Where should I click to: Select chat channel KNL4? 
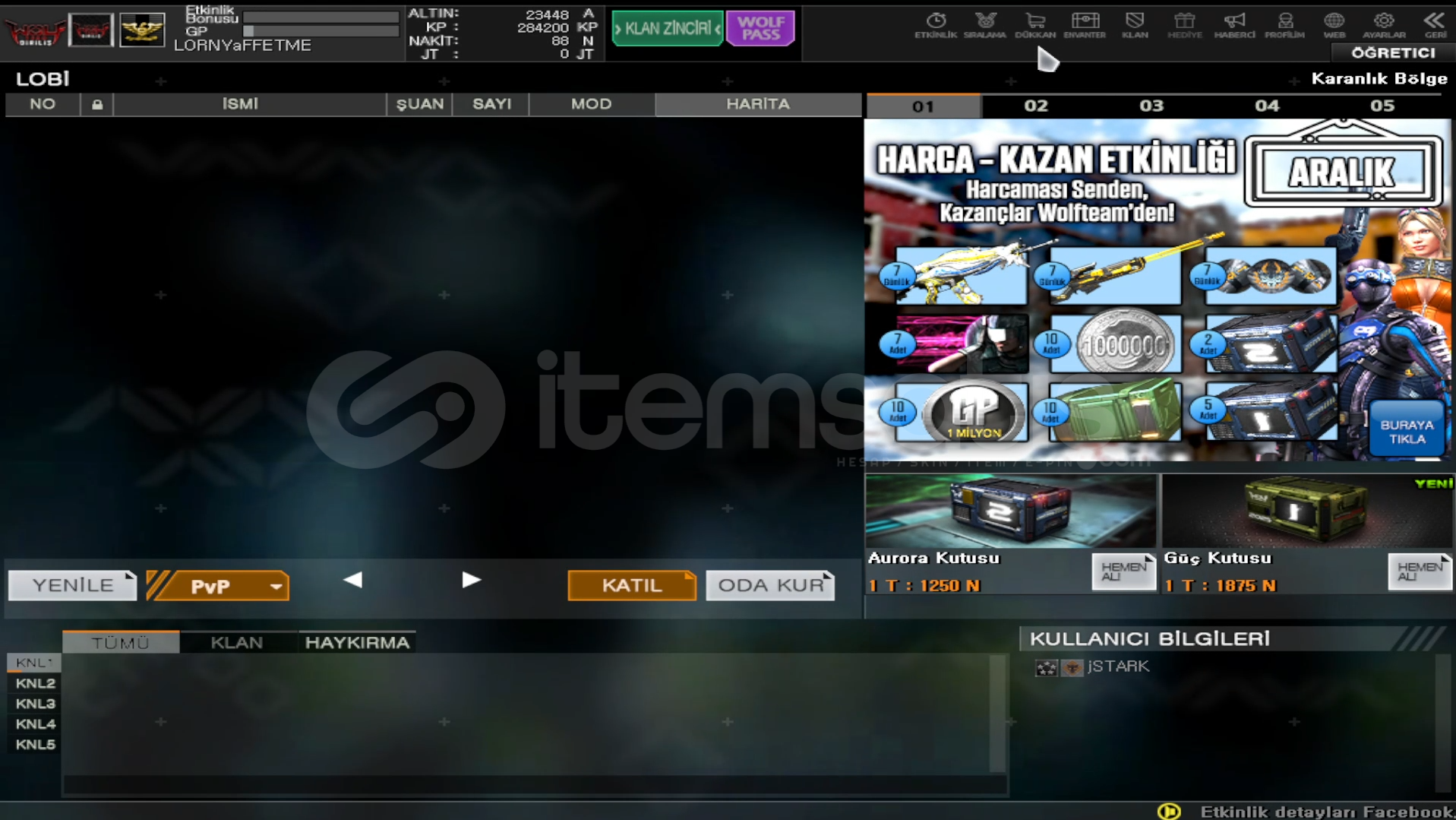tap(35, 724)
